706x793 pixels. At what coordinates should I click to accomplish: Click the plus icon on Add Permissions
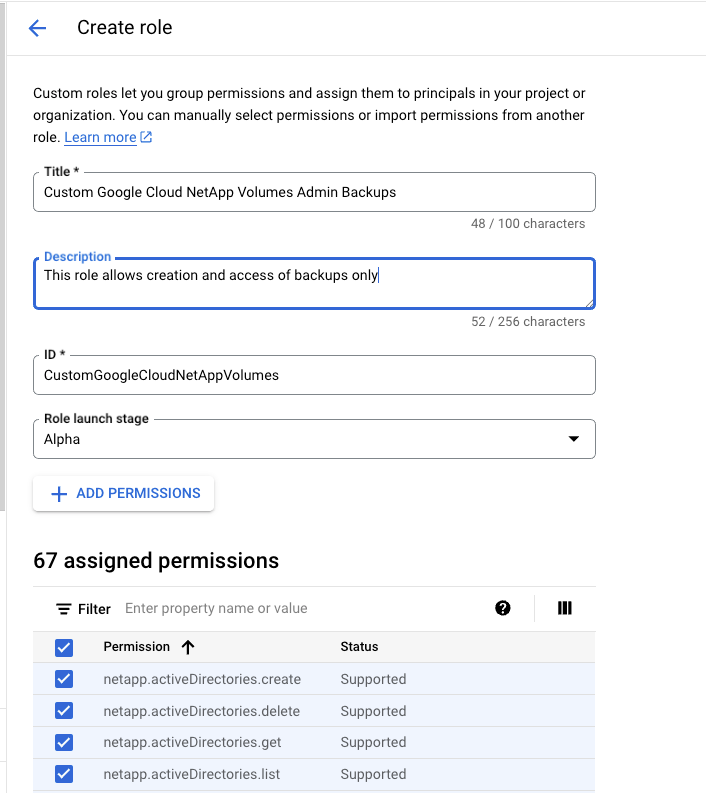coord(59,494)
